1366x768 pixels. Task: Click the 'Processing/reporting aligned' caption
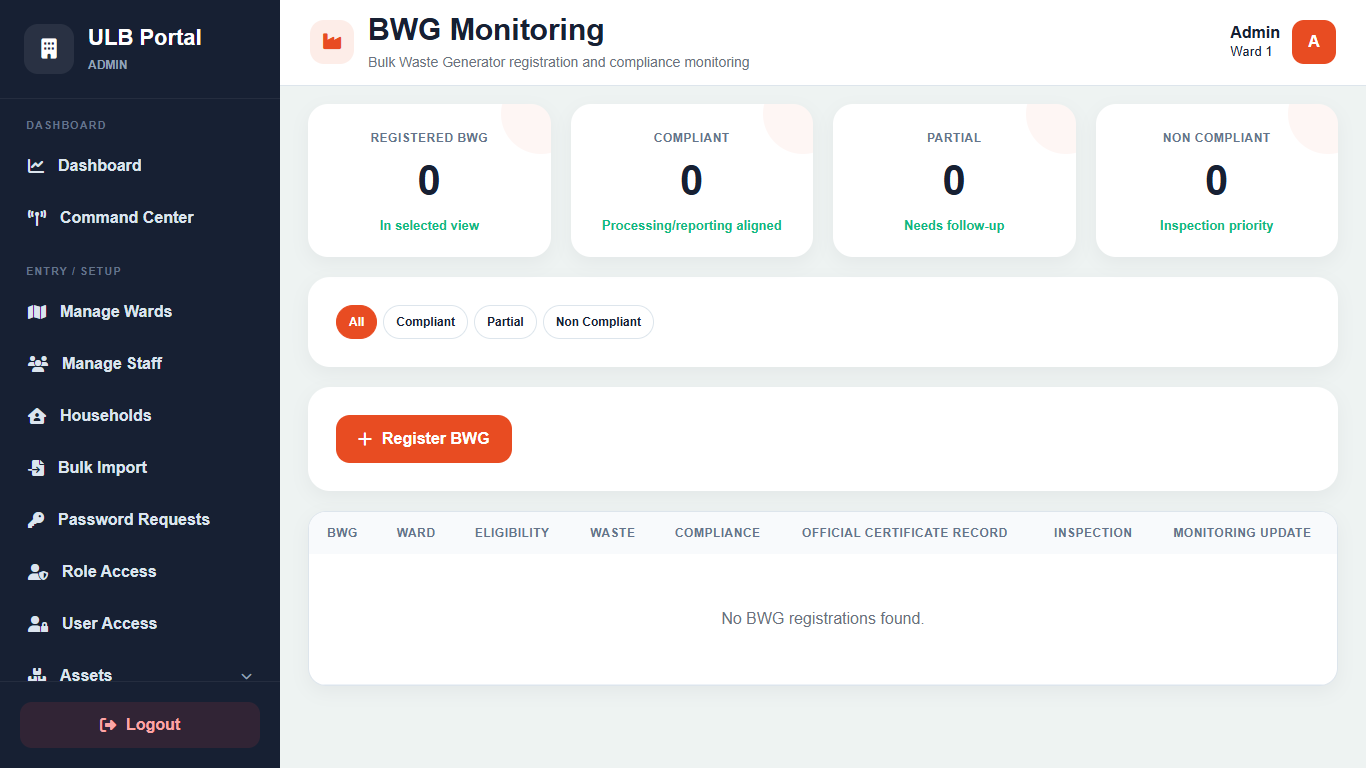(x=692, y=226)
